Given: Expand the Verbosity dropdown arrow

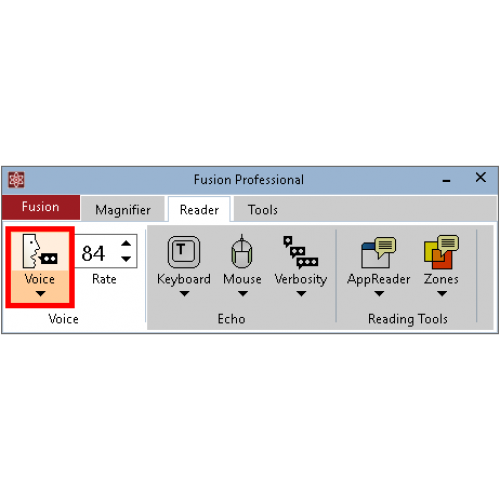Looking at the screenshot, I should pyautogui.click(x=301, y=294).
